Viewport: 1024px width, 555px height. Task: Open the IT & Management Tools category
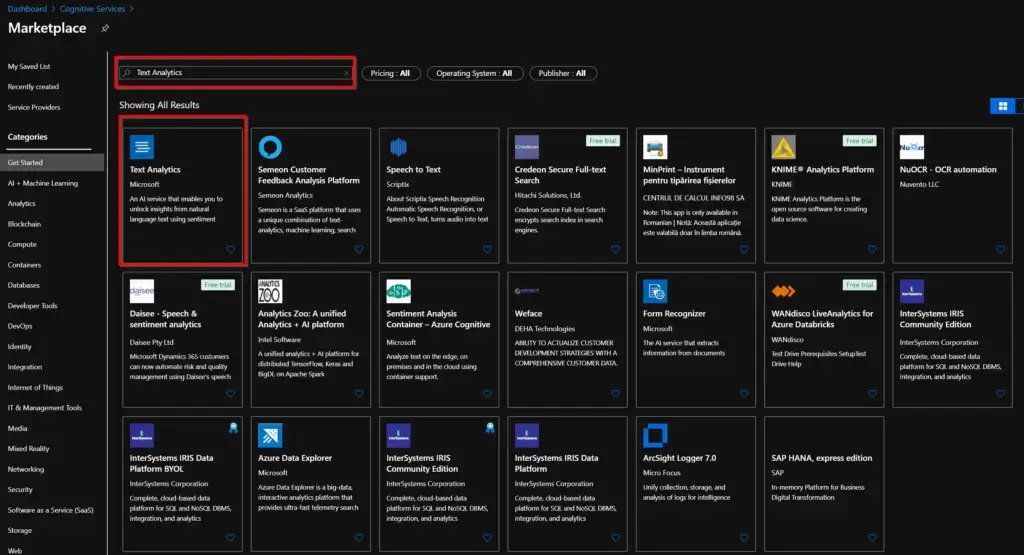[44, 407]
